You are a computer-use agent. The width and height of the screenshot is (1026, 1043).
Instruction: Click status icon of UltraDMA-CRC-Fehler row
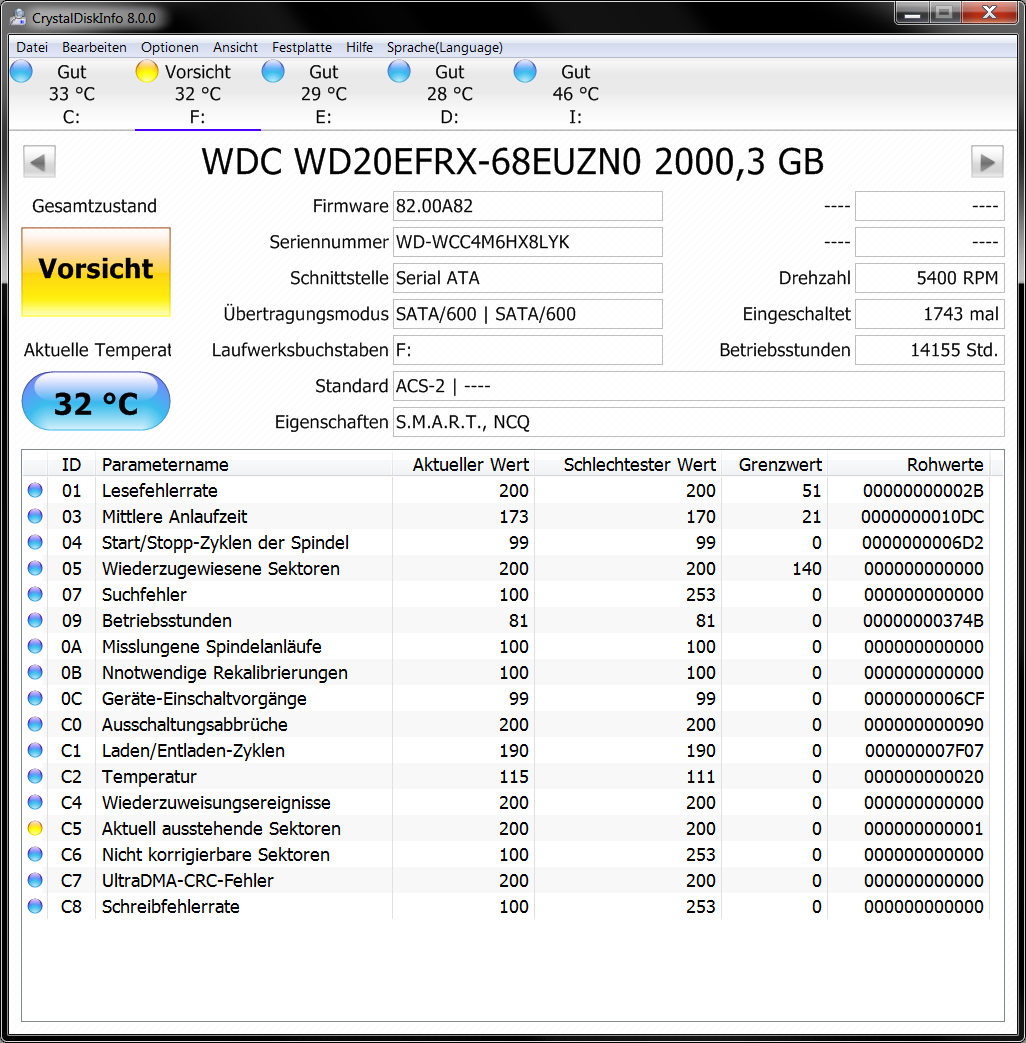(x=35, y=880)
